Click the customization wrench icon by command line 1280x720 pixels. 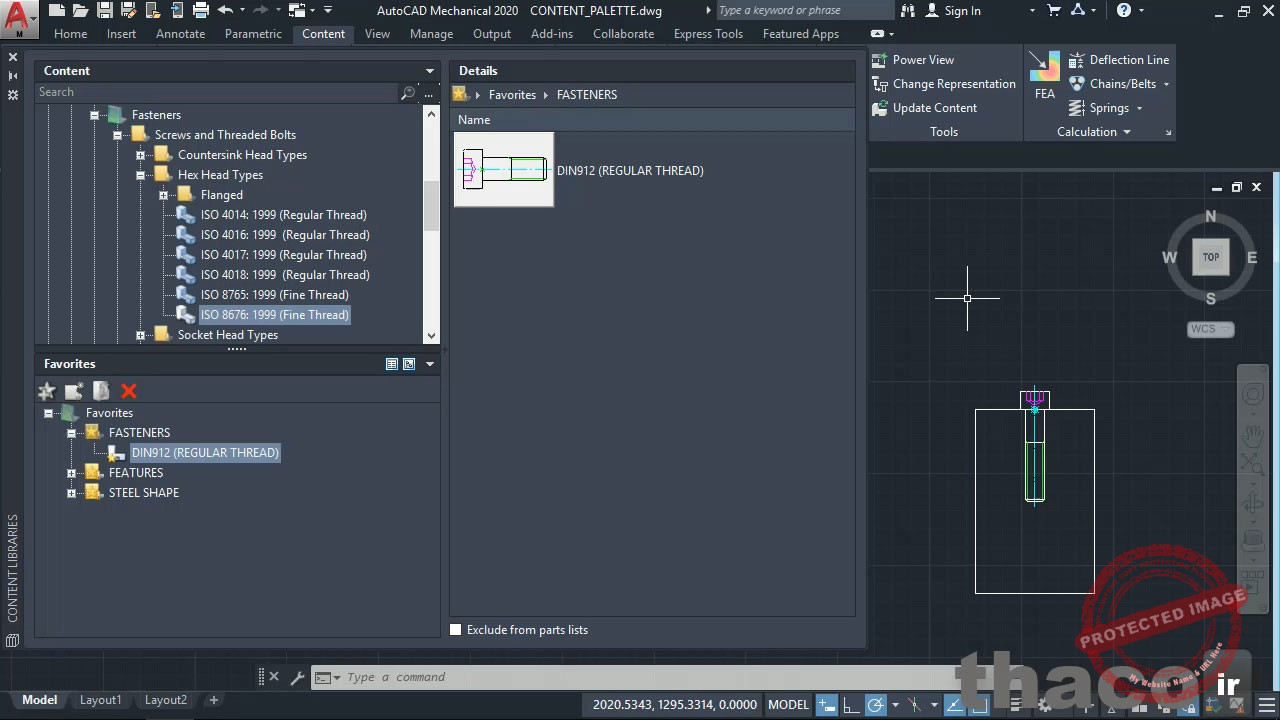click(297, 677)
